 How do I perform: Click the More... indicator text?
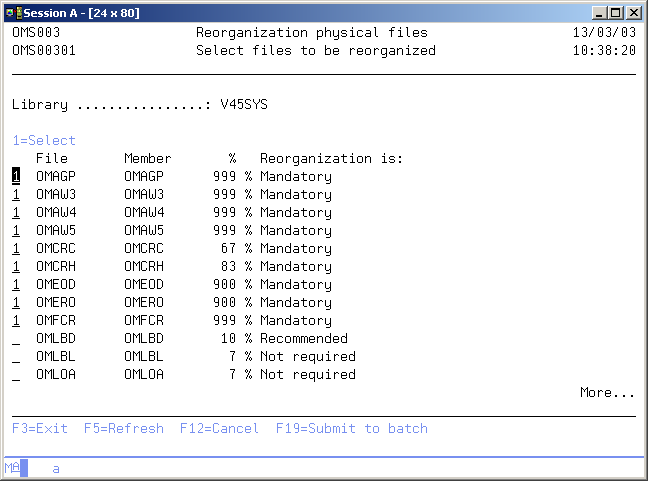[x=607, y=393]
